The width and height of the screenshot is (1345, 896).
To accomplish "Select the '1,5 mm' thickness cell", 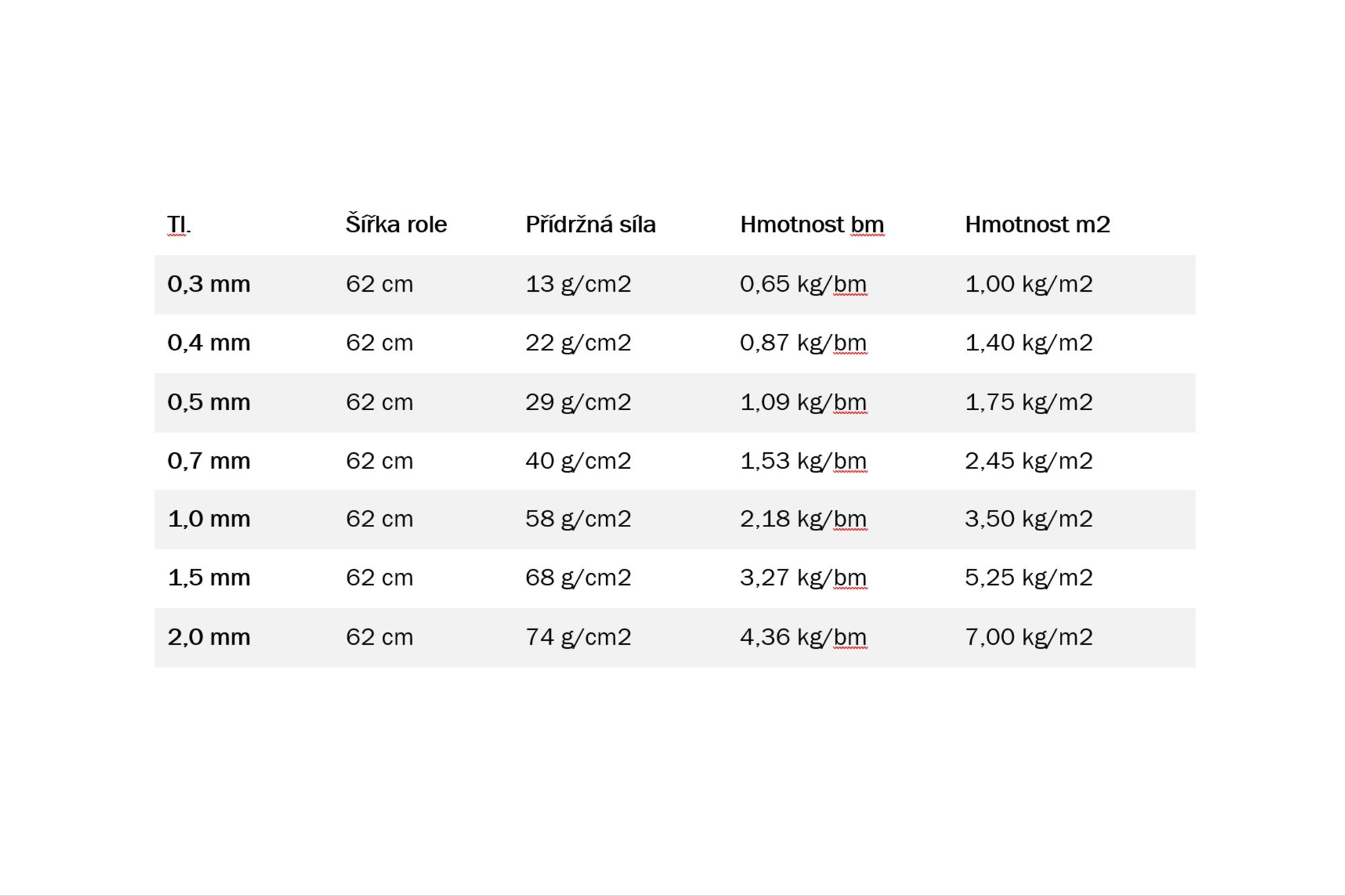I will pos(208,578).
